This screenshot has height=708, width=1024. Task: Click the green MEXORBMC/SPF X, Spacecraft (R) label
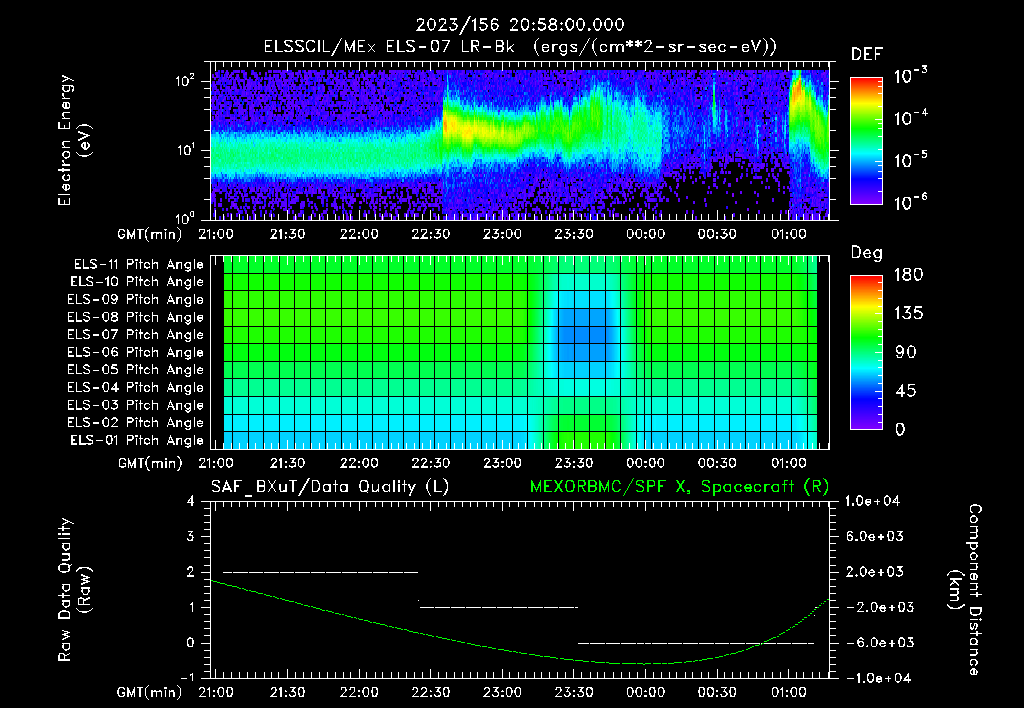(679, 487)
